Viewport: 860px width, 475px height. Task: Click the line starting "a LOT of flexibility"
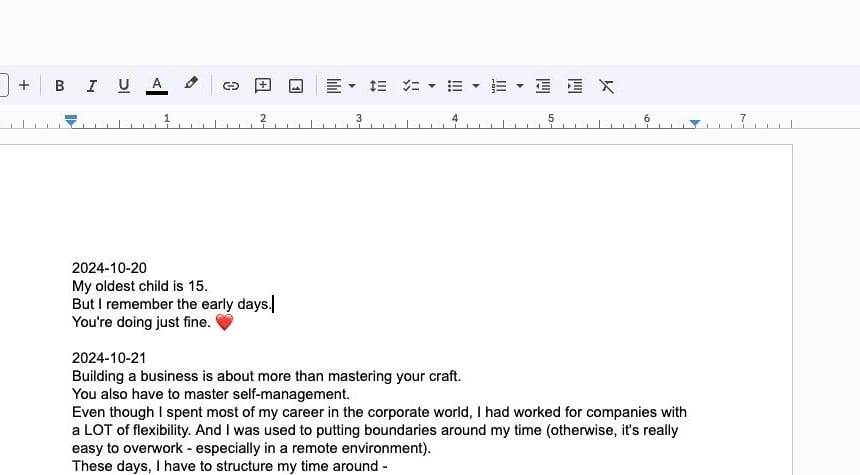[375, 431]
